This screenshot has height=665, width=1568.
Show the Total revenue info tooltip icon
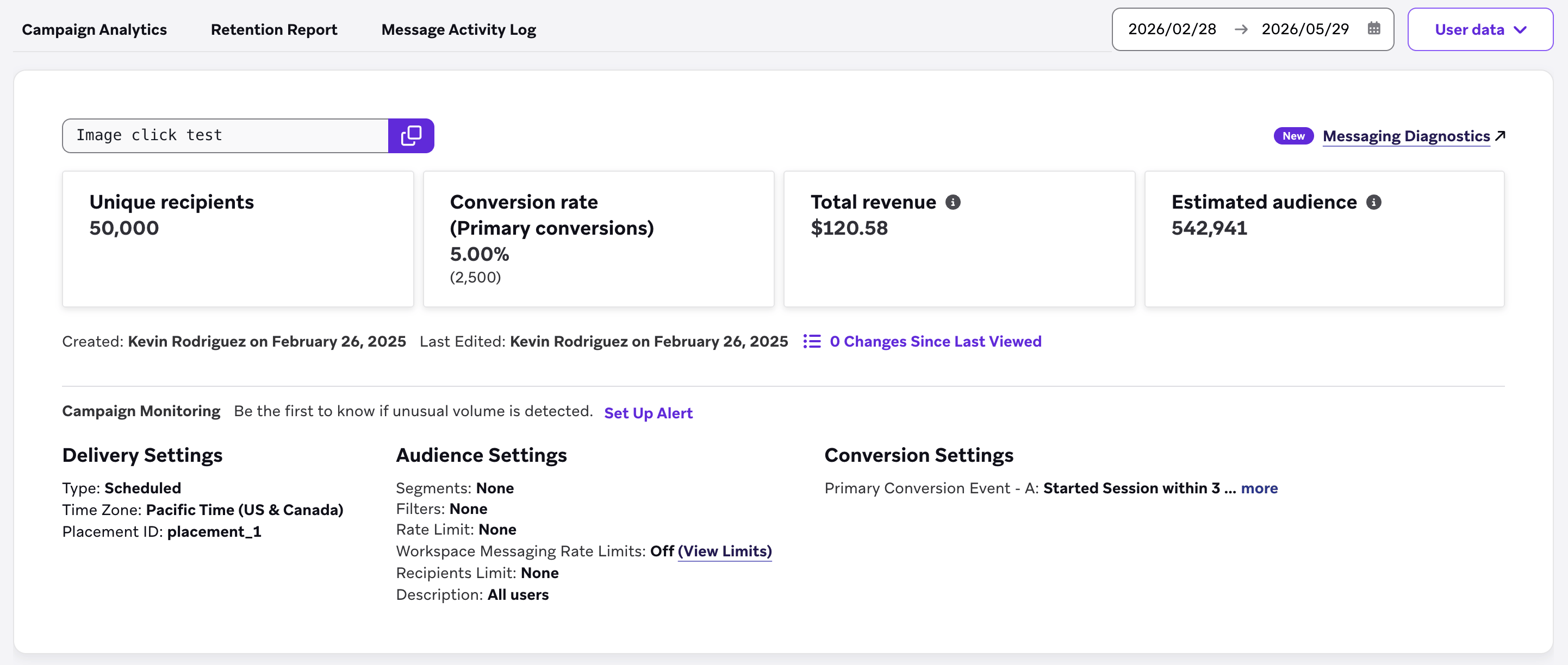tap(953, 202)
